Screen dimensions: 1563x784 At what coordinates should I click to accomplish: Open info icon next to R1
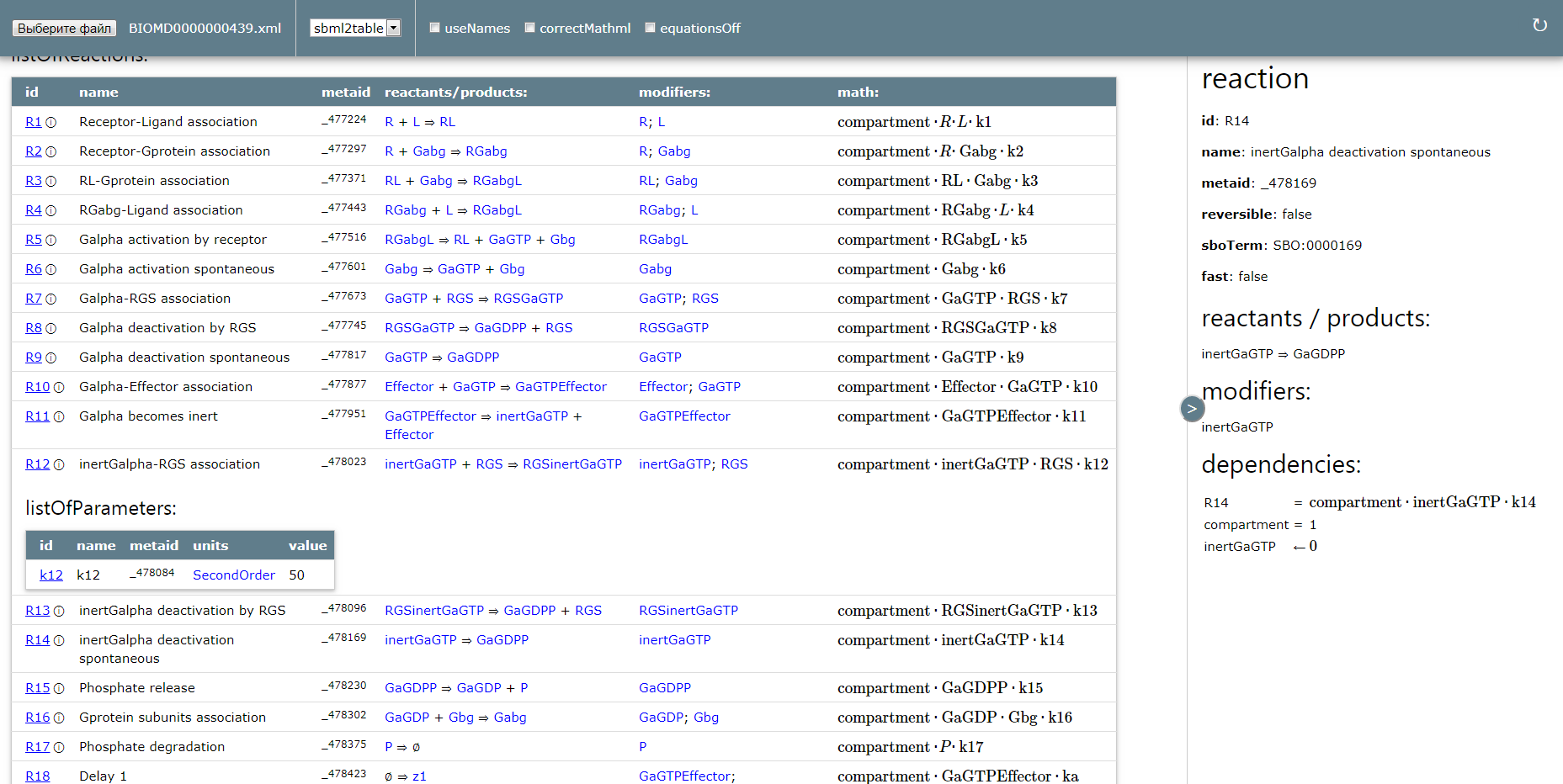tap(51, 122)
